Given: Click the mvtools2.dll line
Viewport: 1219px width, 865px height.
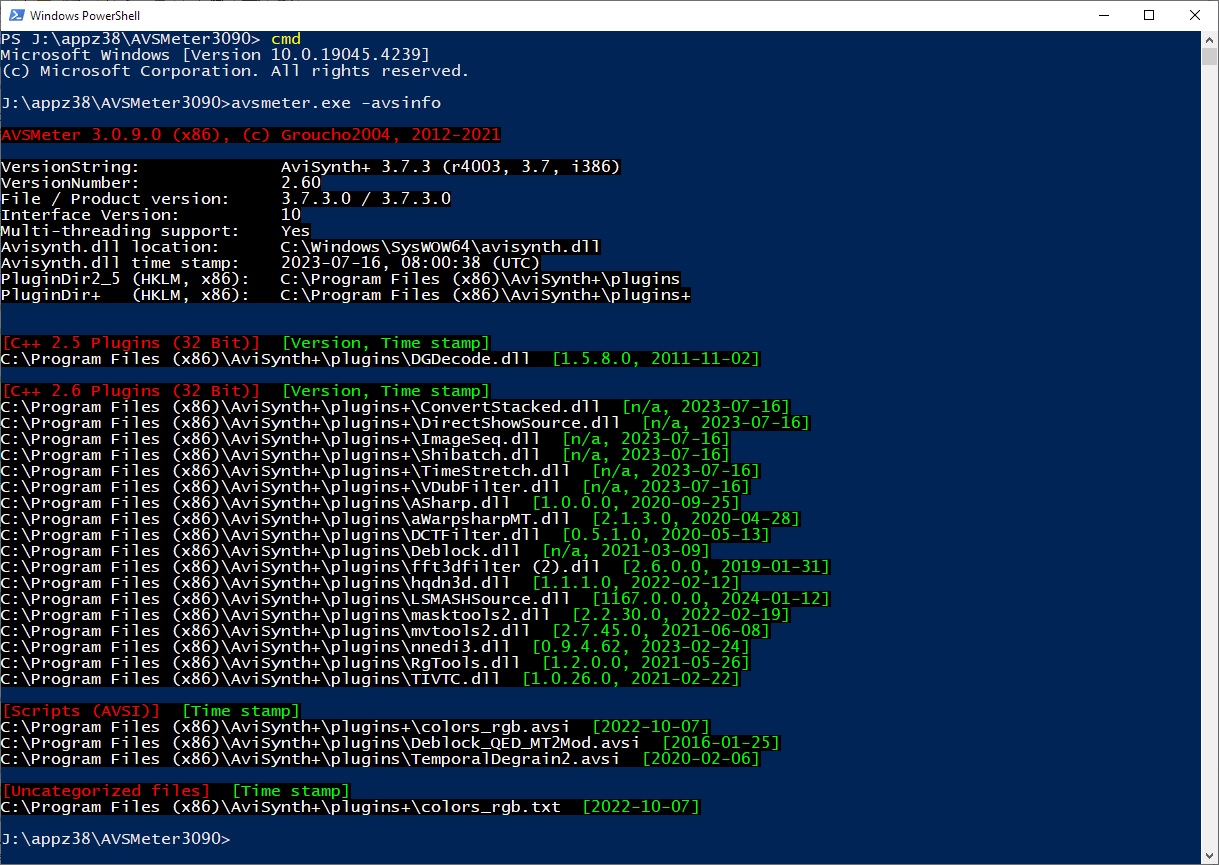Looking at the screenshot, I should coord(386,631).
